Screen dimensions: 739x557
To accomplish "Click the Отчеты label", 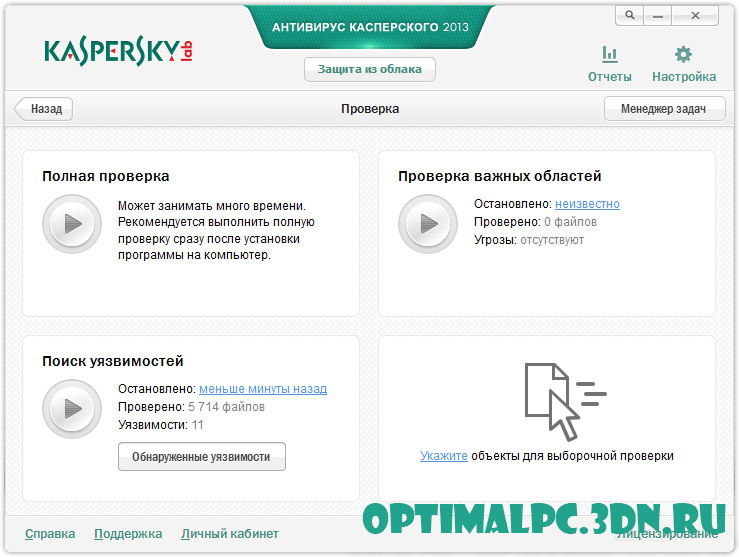I will 609,77.
